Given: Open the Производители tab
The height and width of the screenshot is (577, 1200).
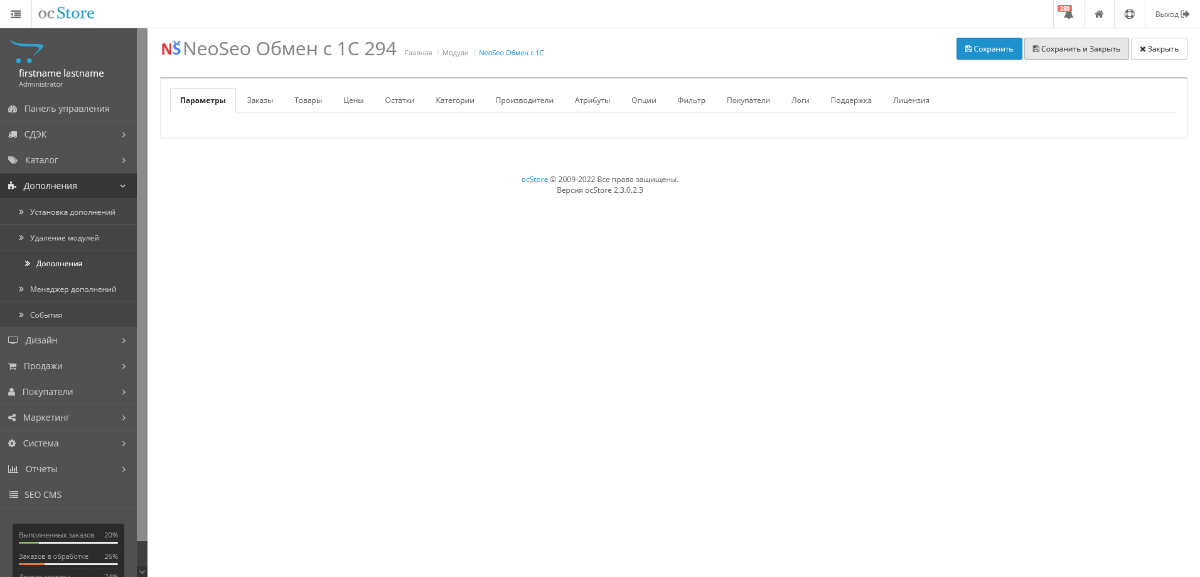Looking at the screenshot, I should coord(524,100).
